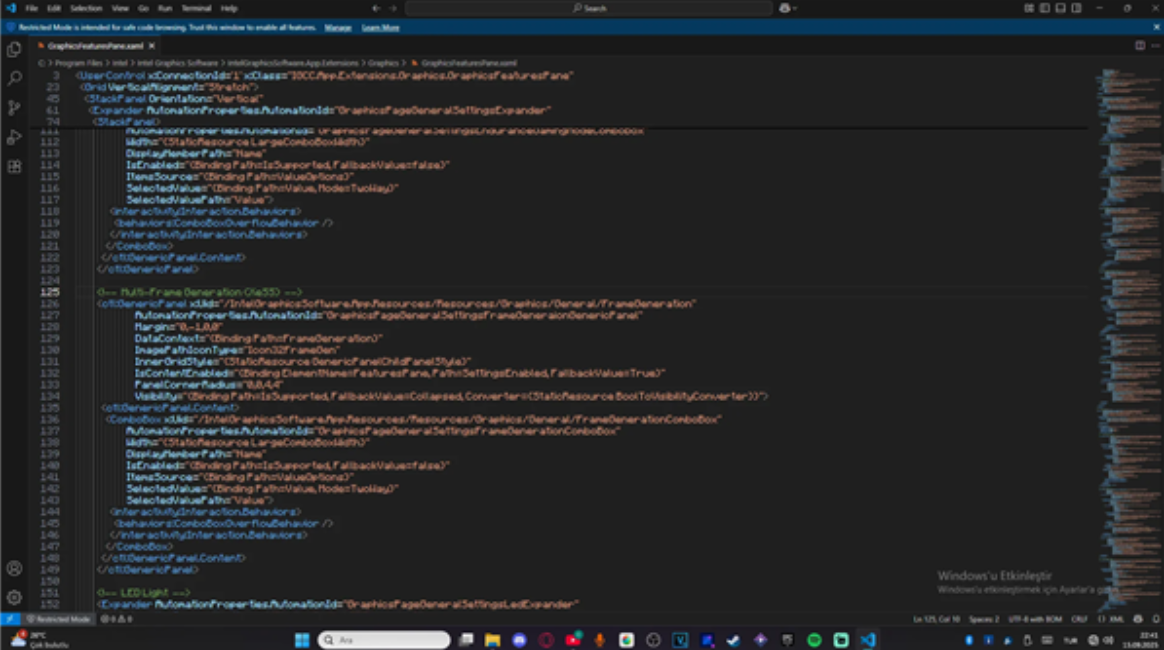Image resolution: width=1164 pixels, height=650 pixels.
Task: Click the Manage link in Restricted Mode banner
Action: (x=338, y=28)
